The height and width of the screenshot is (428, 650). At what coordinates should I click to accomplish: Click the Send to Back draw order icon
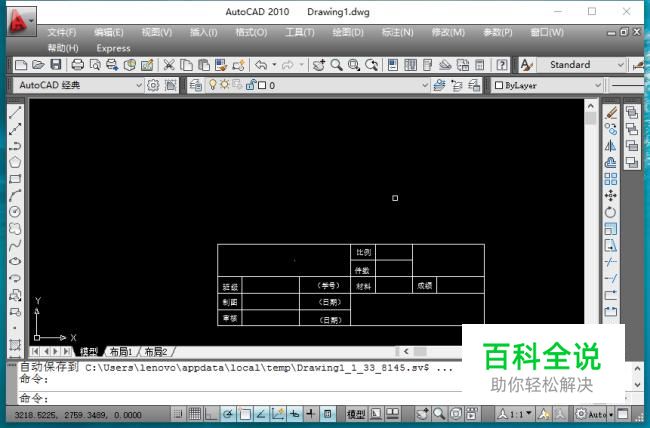tap(632, 129)
